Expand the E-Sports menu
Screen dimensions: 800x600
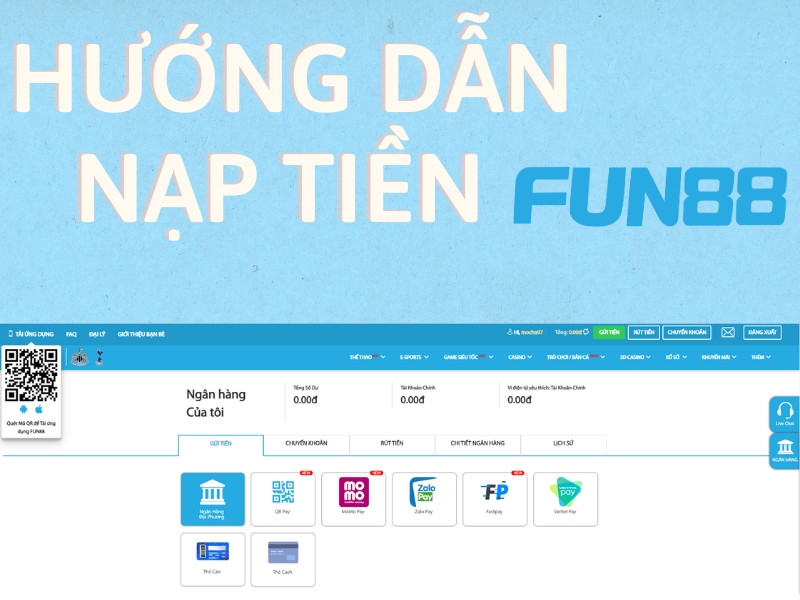point(414,357)
